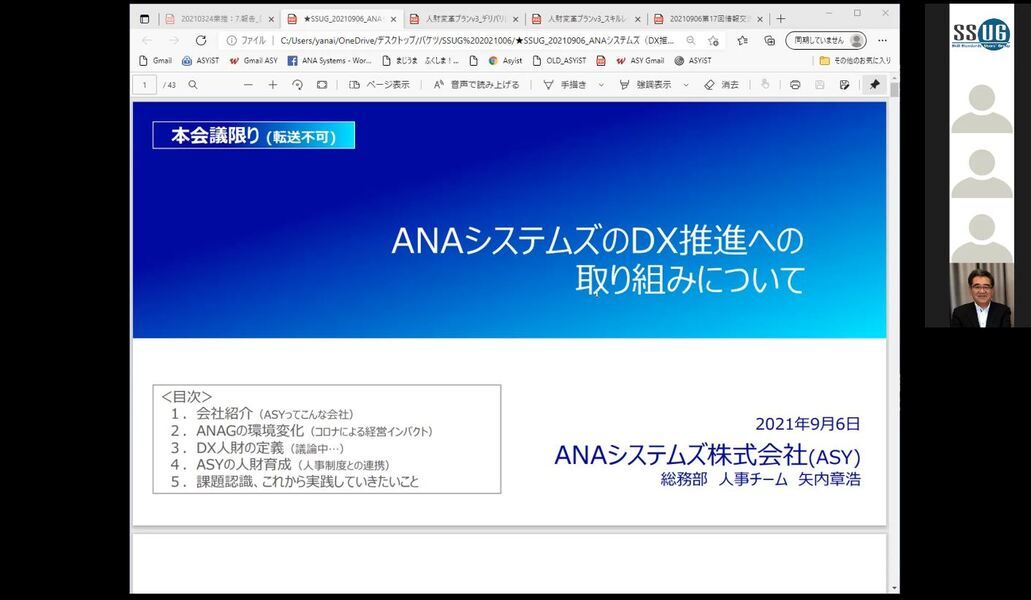Switch to the 人財変革プランv3_スキル tab

(586, 19)
